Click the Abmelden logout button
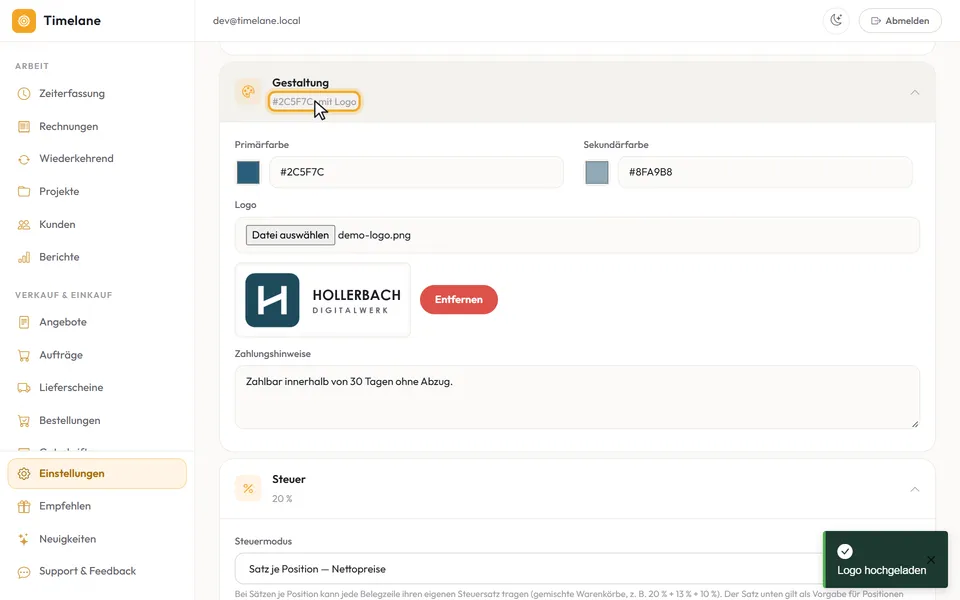Image resolution: width=960 pixels, height=600 pixels. tap(900, 21)
